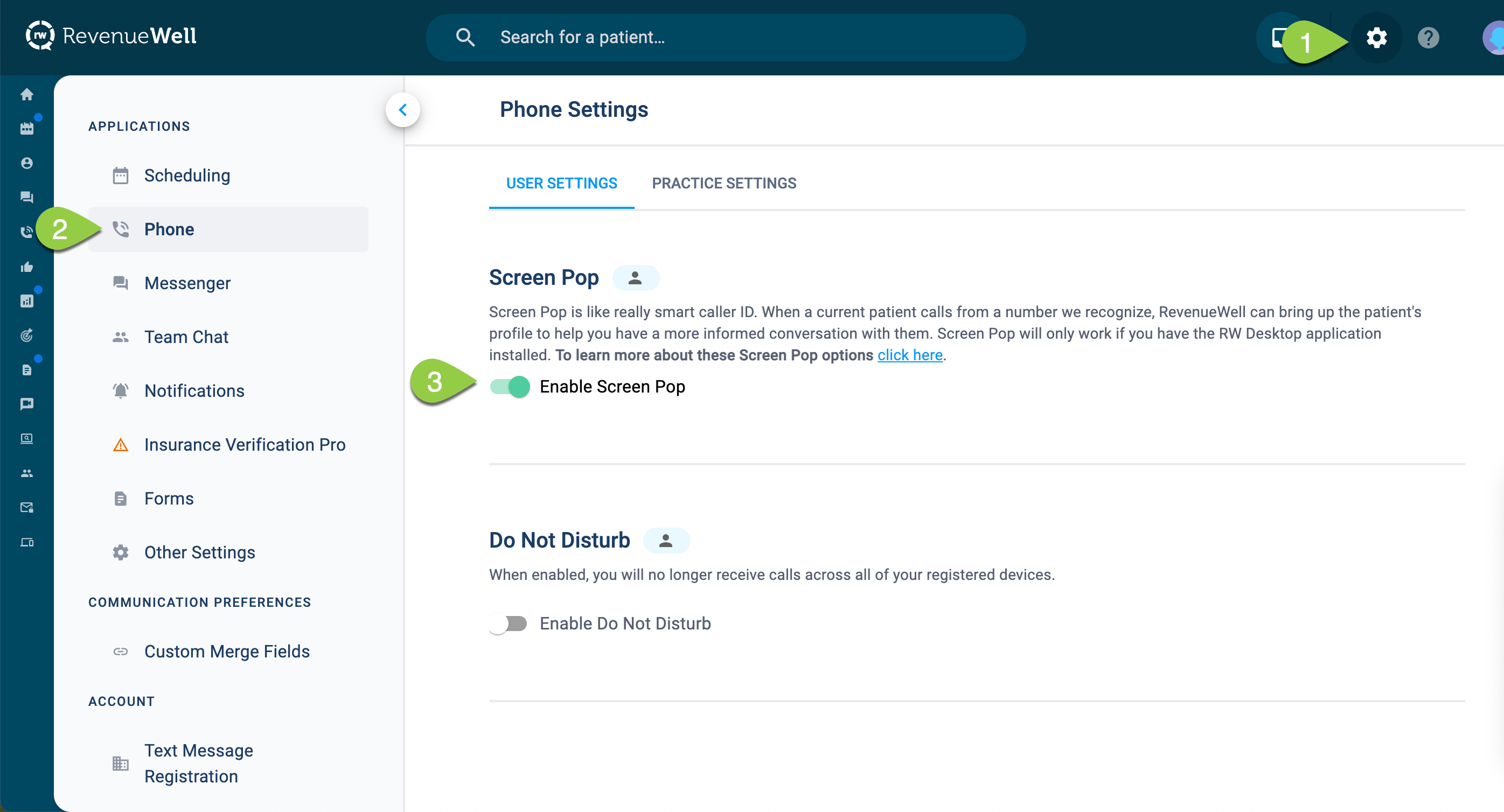Click the group people icon in rail

(27, 473)
